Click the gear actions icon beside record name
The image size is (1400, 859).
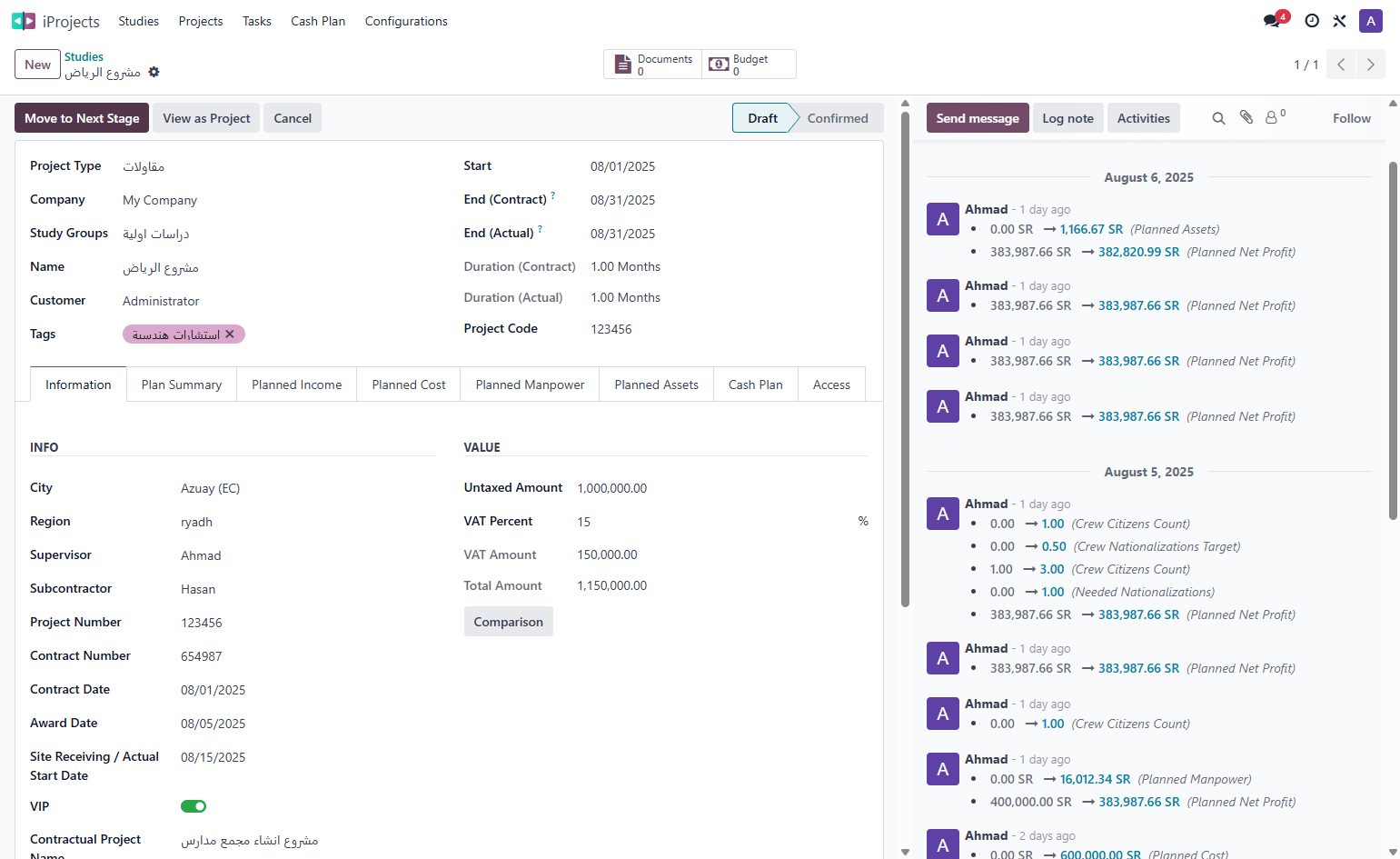(154, 72)
